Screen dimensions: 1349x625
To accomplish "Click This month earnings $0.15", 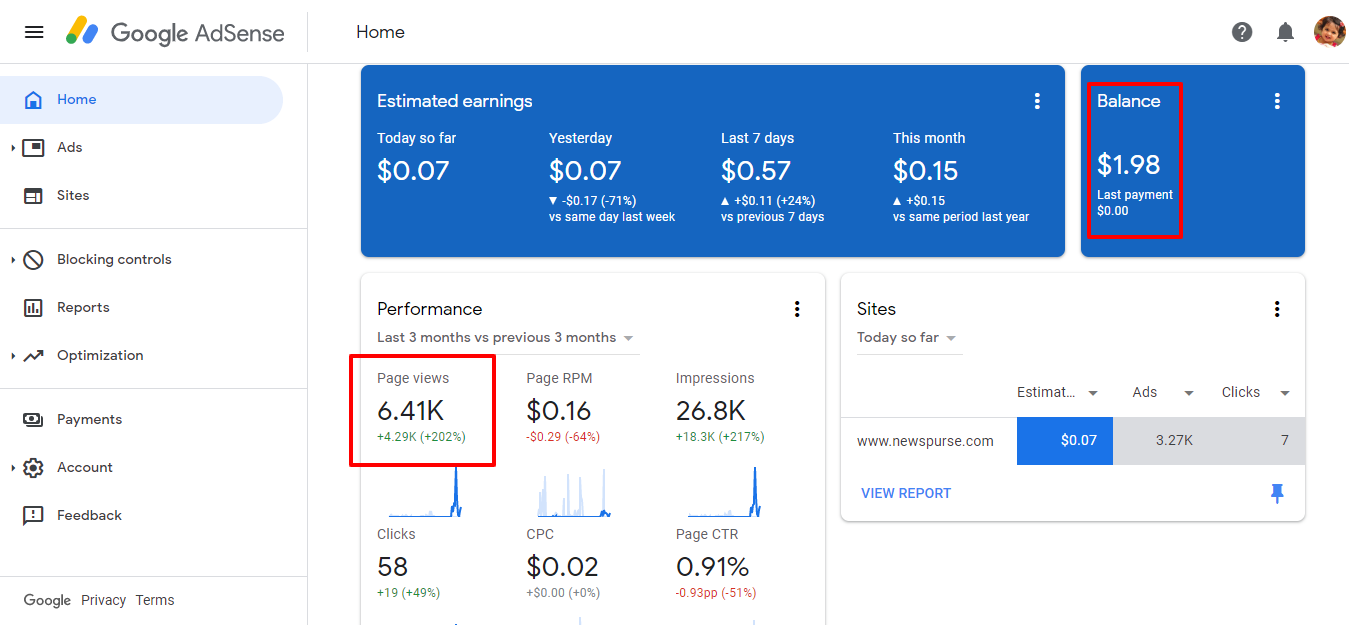I will pos(926,171).
